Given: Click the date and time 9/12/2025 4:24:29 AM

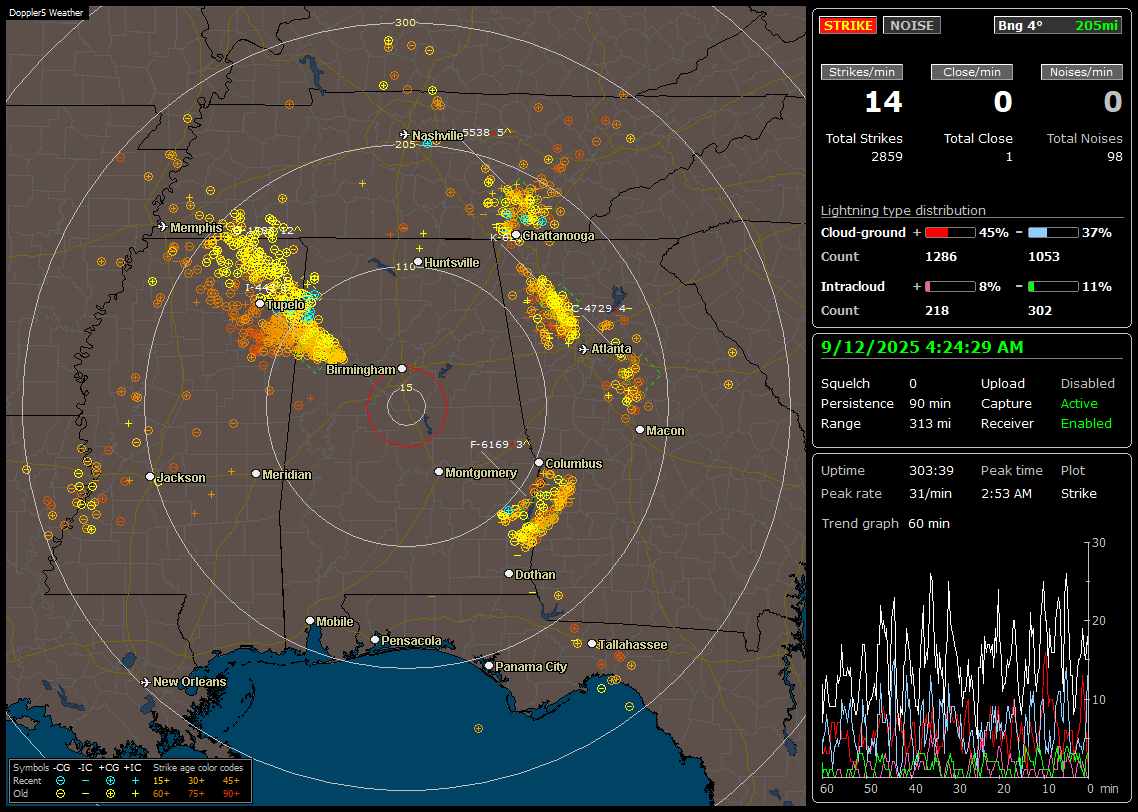Looking at the screenshot, I should coord(922,347).
